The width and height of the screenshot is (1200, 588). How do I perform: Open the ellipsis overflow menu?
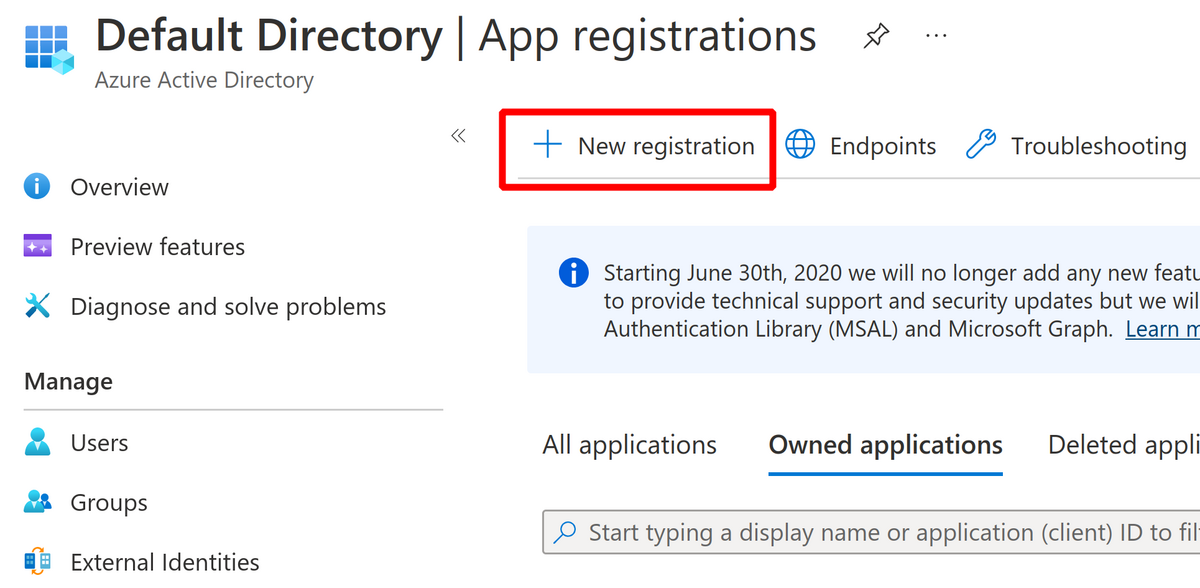point(936,35)
